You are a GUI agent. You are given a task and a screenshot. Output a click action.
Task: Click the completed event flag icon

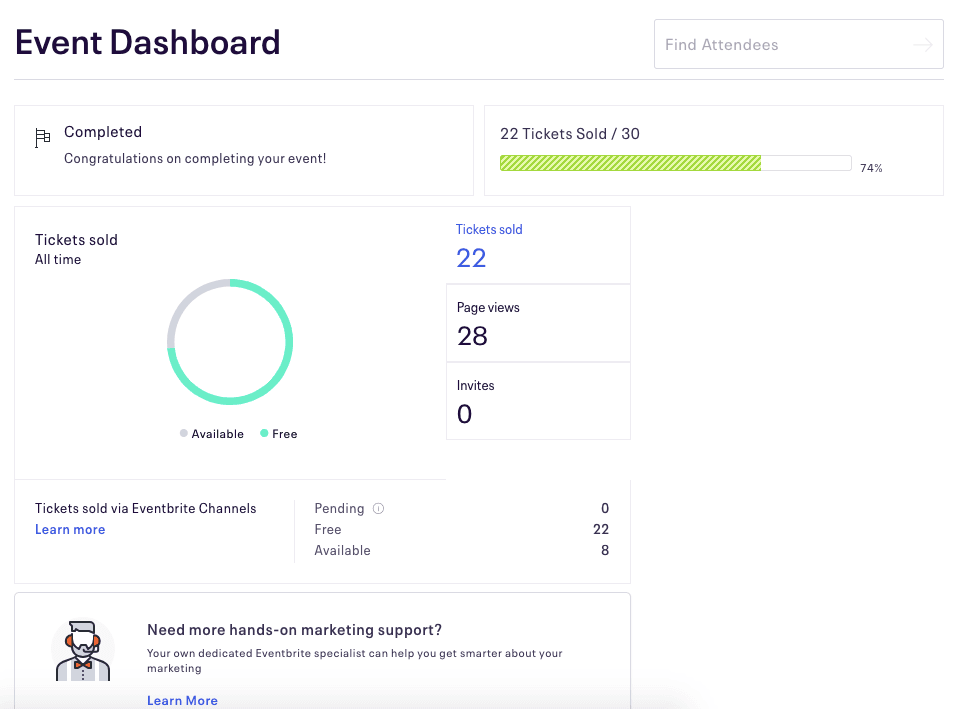pyautogui.click(x=42, y=137)
